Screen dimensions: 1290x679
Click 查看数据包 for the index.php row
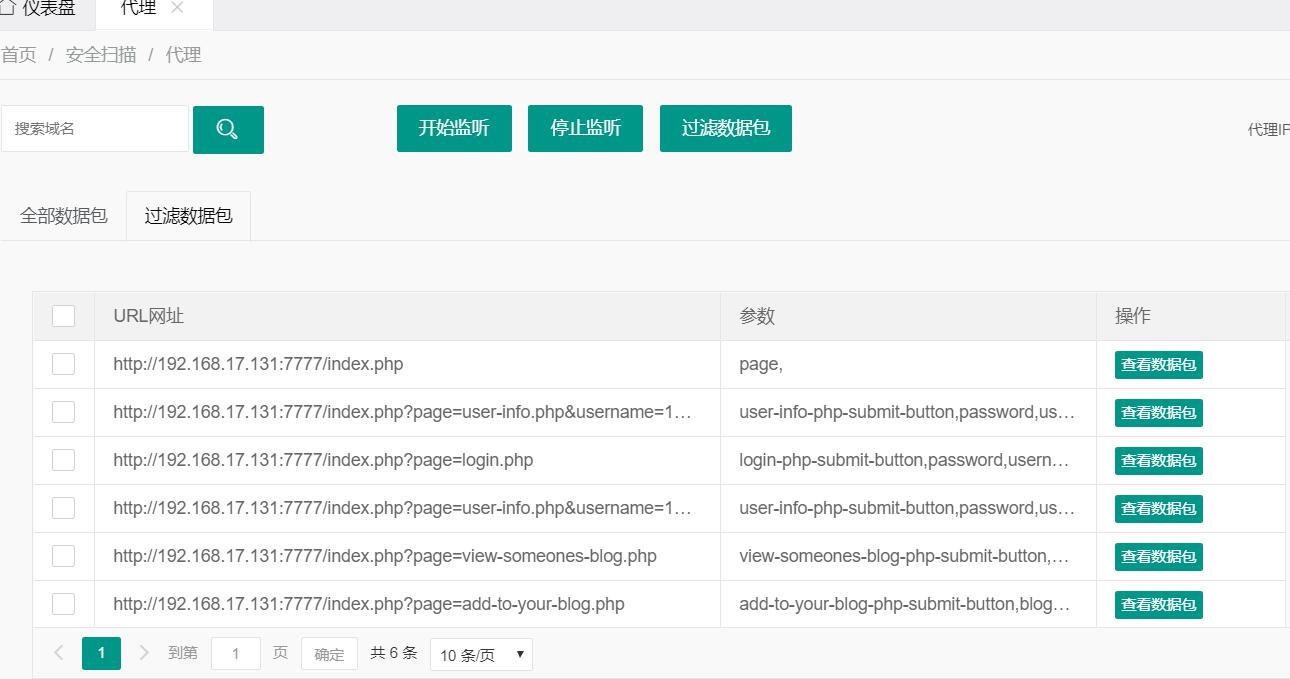point(1158,365)
